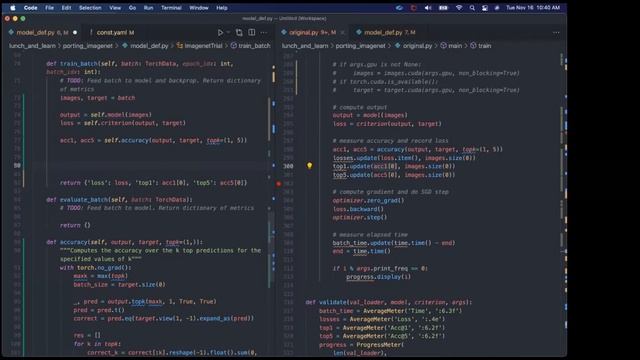Click 'def validate' definition in right editor
Screen dimensions: 640x360
[x=389, y=302]
